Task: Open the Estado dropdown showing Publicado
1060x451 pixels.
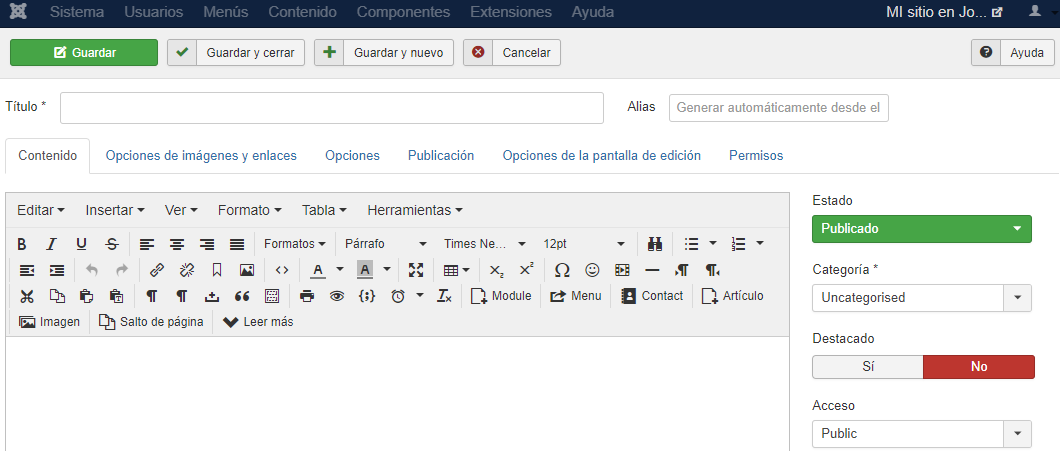Action: pos(921,229)
